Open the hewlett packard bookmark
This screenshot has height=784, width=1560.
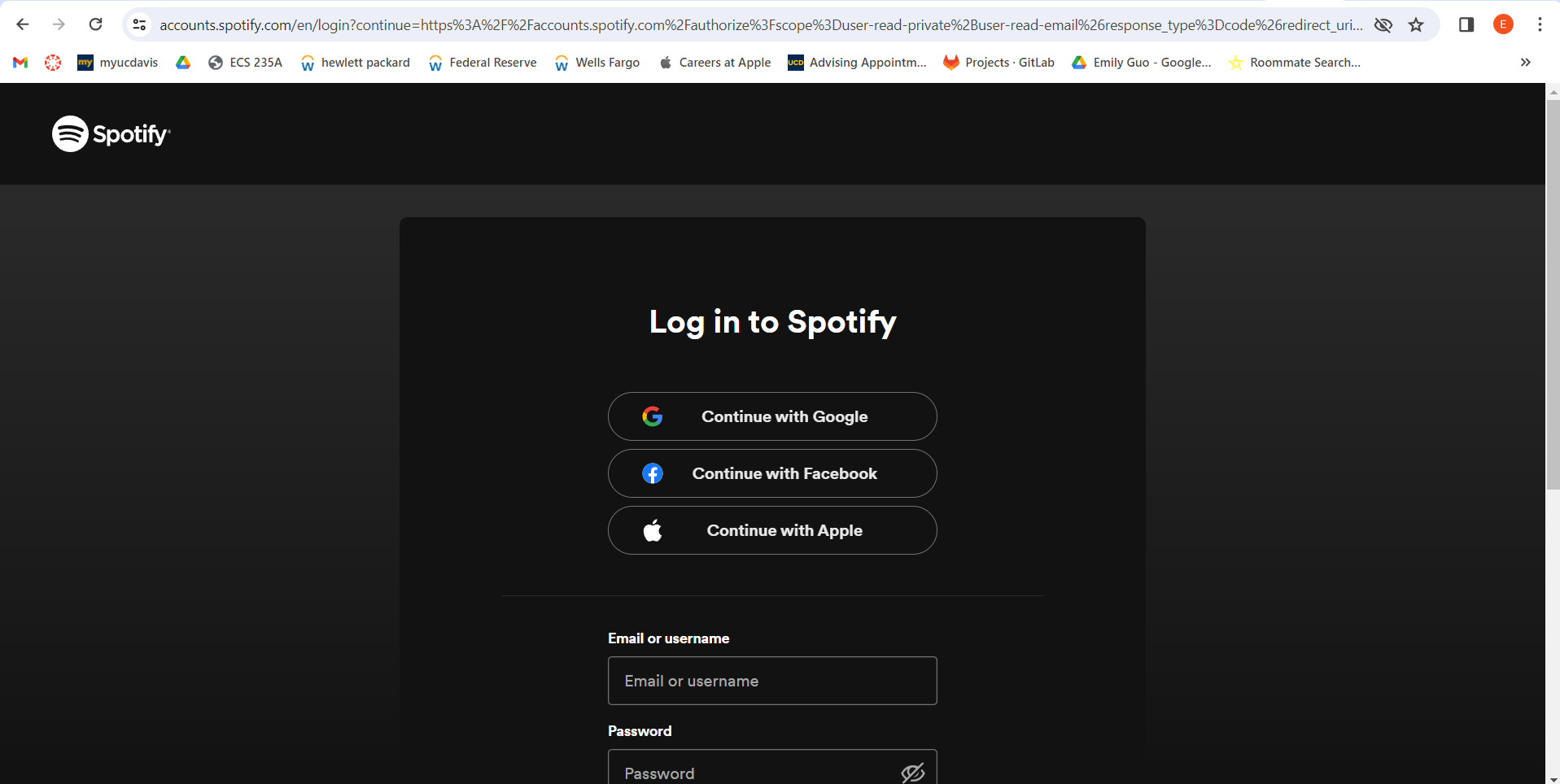[355, 63]
